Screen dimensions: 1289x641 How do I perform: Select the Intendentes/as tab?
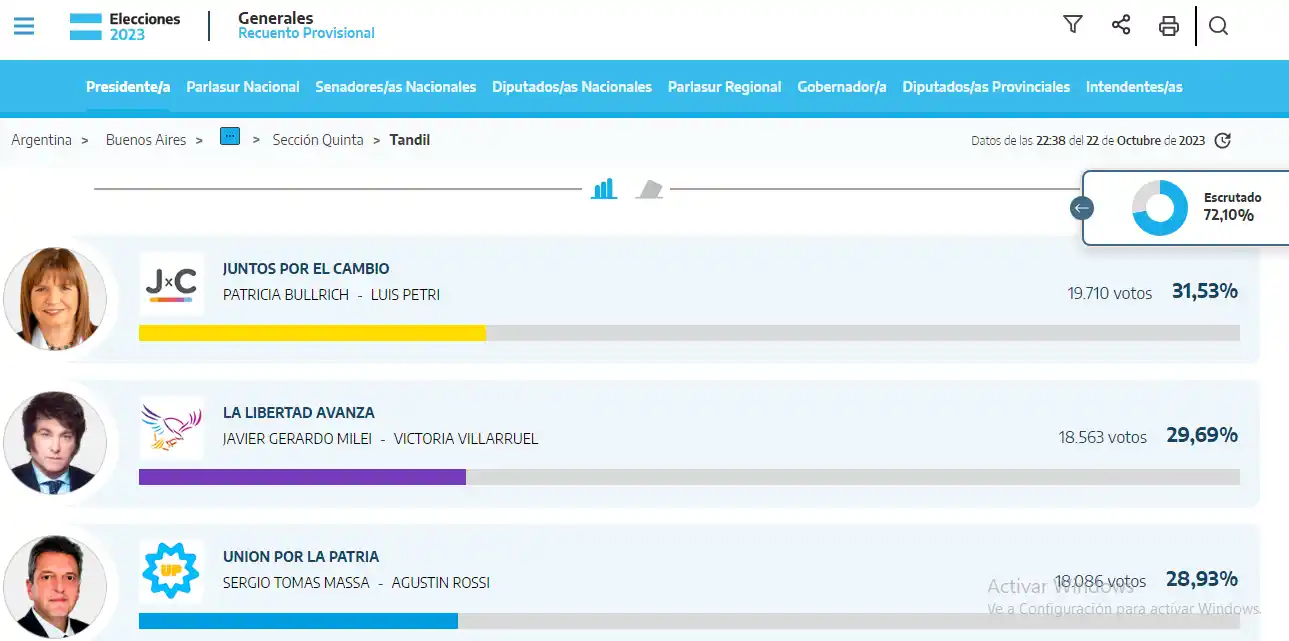click(x=1133, y=87)
